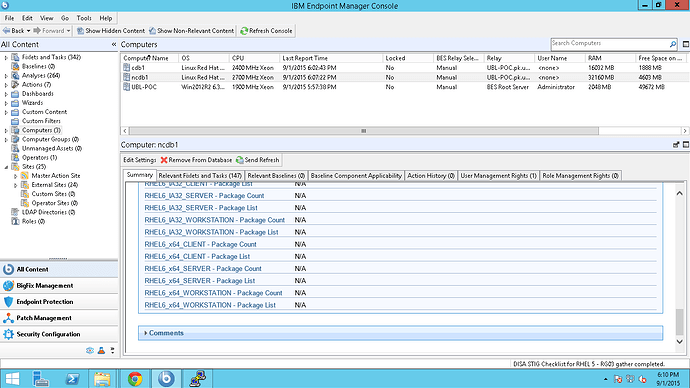The image size is (690, 388).
Task: Click the red Remove From Database icon
Action: point(164,160)
